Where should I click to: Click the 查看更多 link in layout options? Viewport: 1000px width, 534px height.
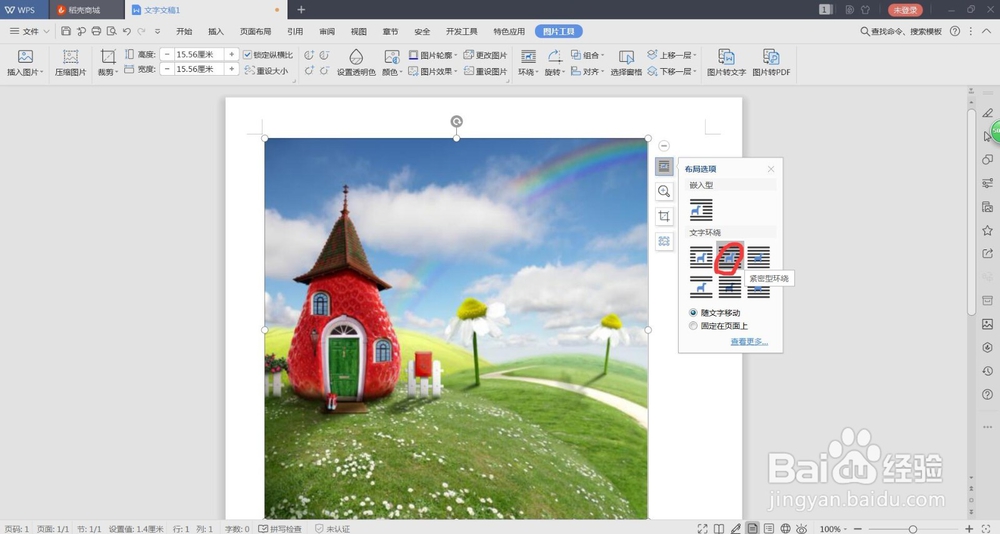749,341
